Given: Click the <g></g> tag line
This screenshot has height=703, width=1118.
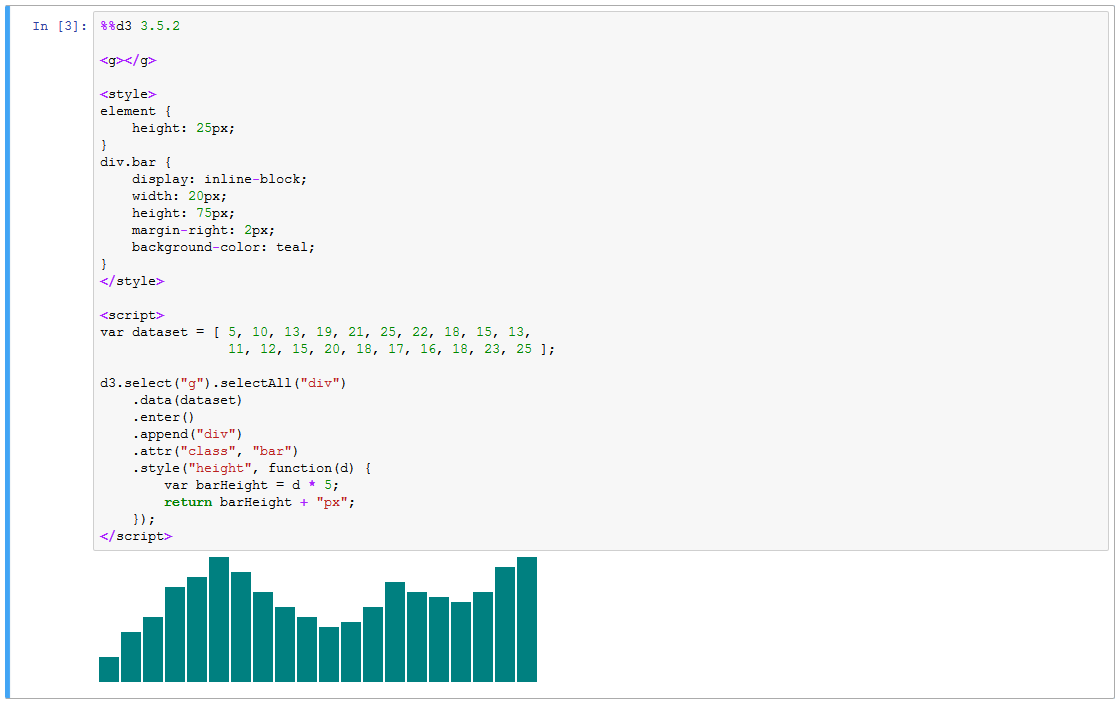Looking at the screenshot, I should point(128,61).
